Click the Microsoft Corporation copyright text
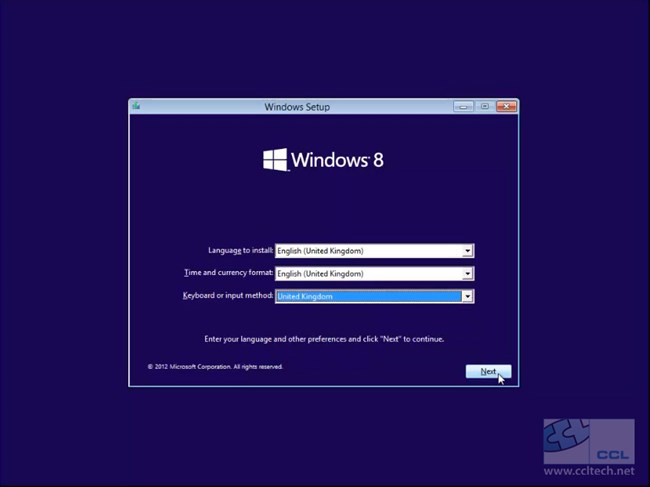Viewport: 650px width, 487px height. tap(215, 367)
